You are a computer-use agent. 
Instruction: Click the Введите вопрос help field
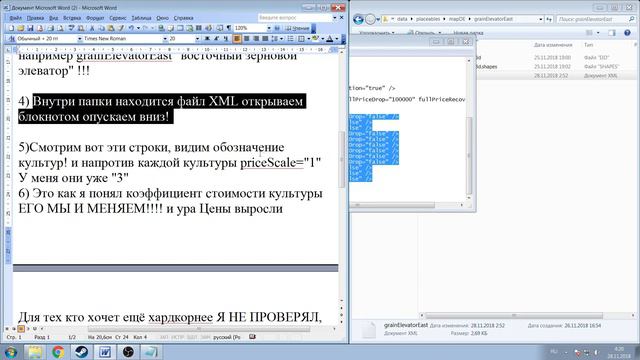coord(295,18)
